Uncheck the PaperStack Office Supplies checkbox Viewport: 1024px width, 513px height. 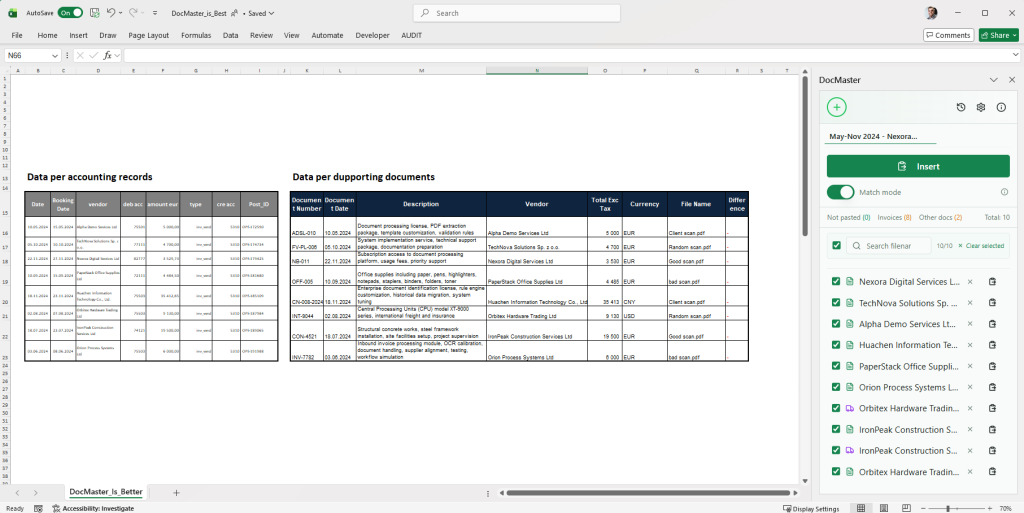click(x=836, y=366)
